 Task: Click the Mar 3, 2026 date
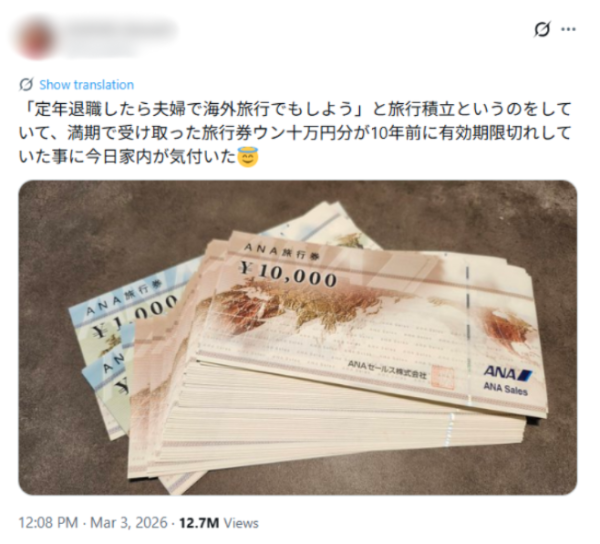point(129,523)
